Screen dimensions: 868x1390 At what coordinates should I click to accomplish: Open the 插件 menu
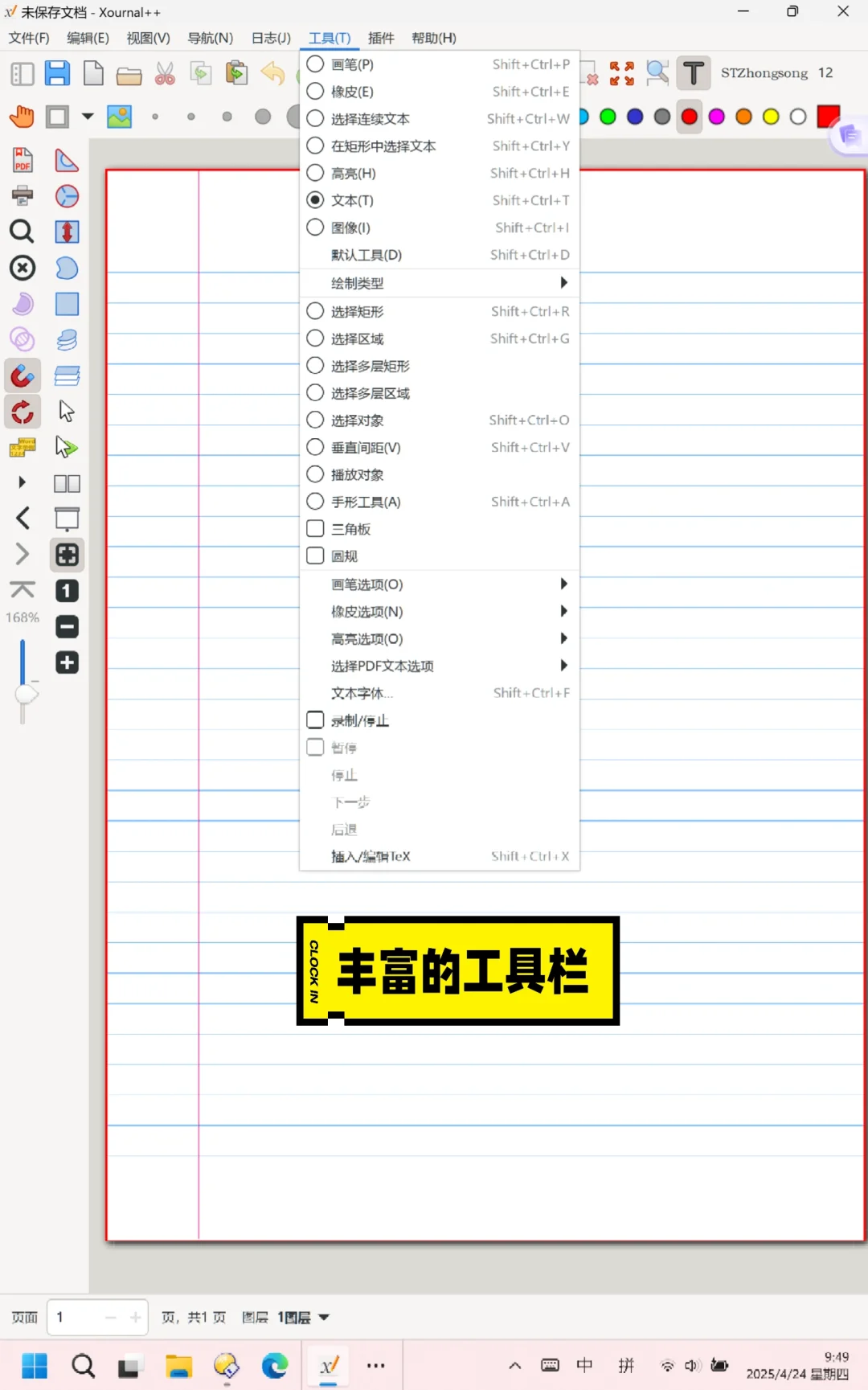click(381, 38)
